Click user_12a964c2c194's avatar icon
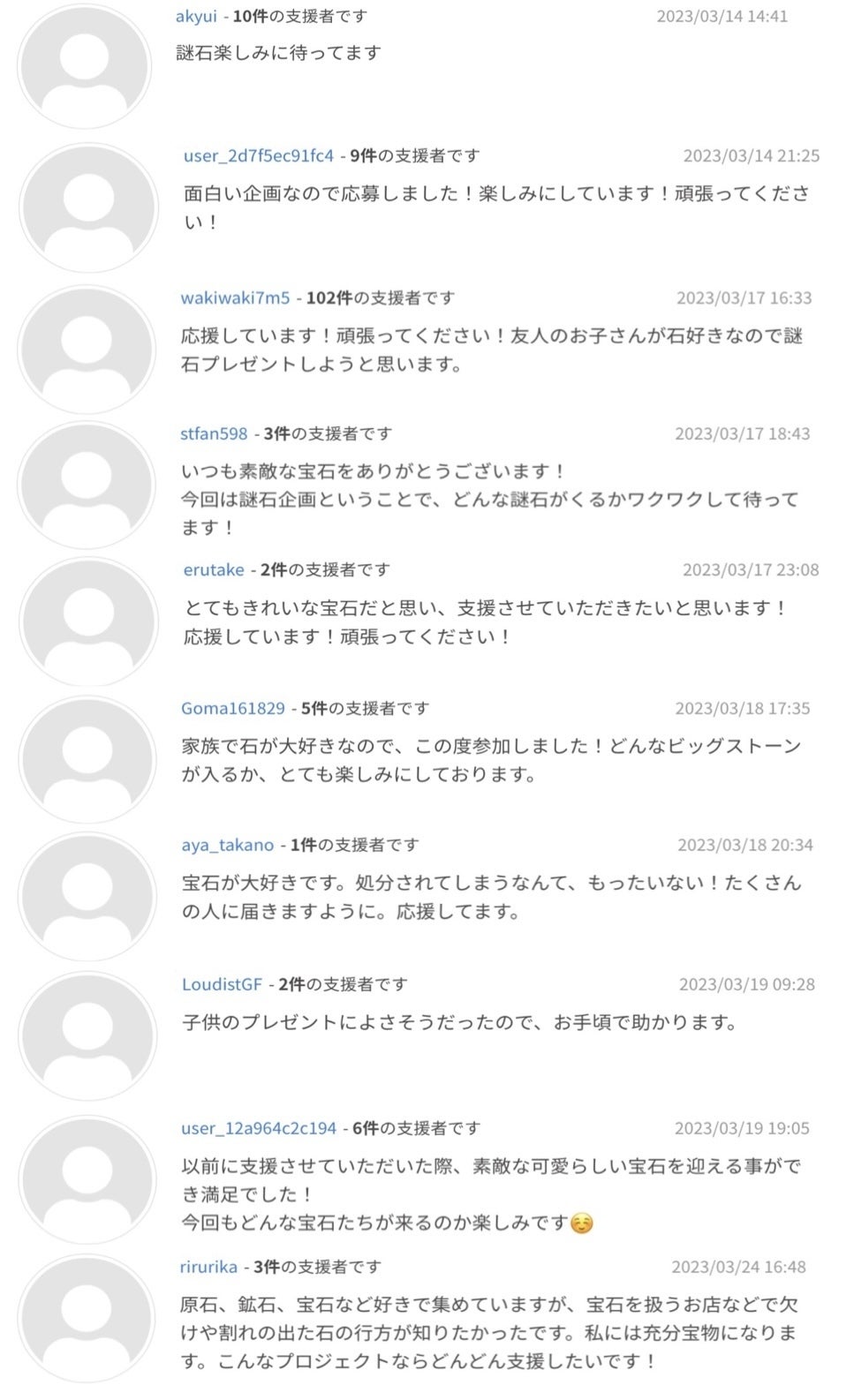Viewport: 854px width, 1400px height. click(87, 1180)
